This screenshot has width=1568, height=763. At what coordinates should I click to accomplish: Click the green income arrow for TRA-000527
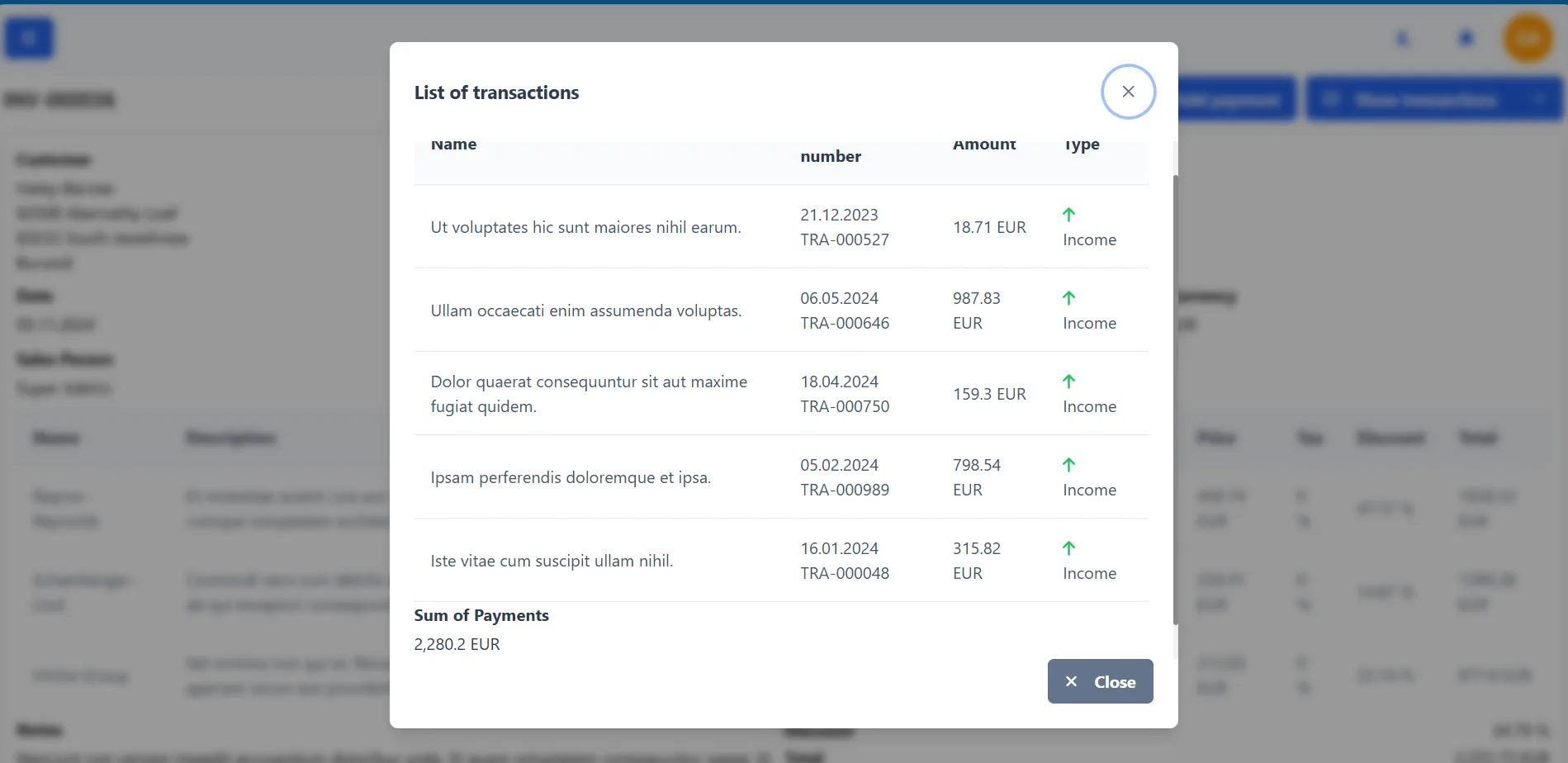tap(1068, 215)
